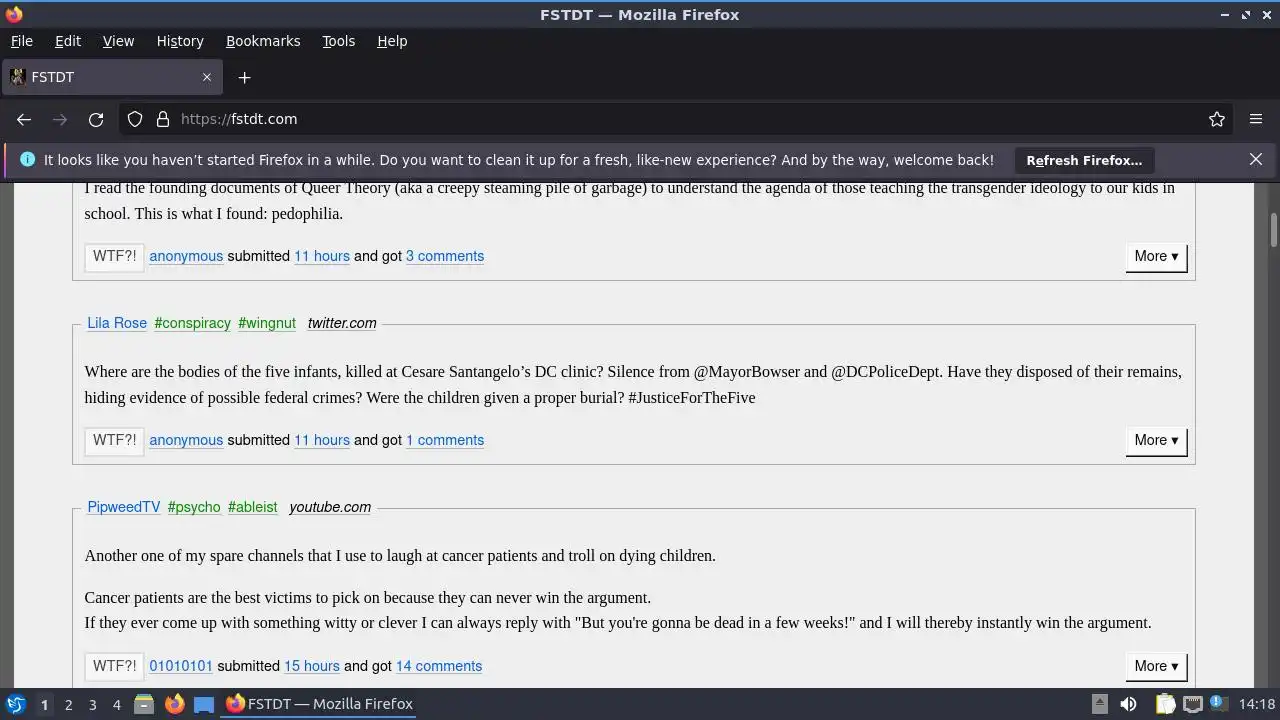Screen dimensions: 1280x720
Task: Open the 01010101 submitter link
Action: tap(181, 666)
